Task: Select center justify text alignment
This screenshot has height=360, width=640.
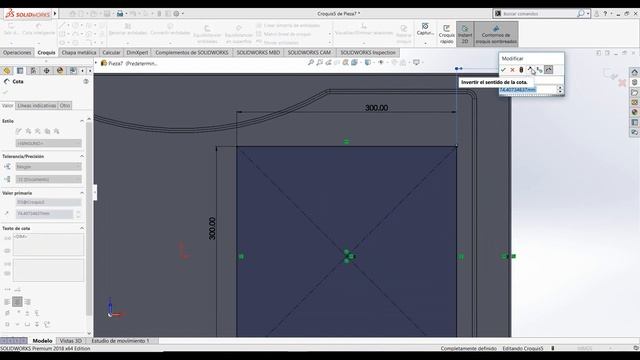Action: click(17, 302)
